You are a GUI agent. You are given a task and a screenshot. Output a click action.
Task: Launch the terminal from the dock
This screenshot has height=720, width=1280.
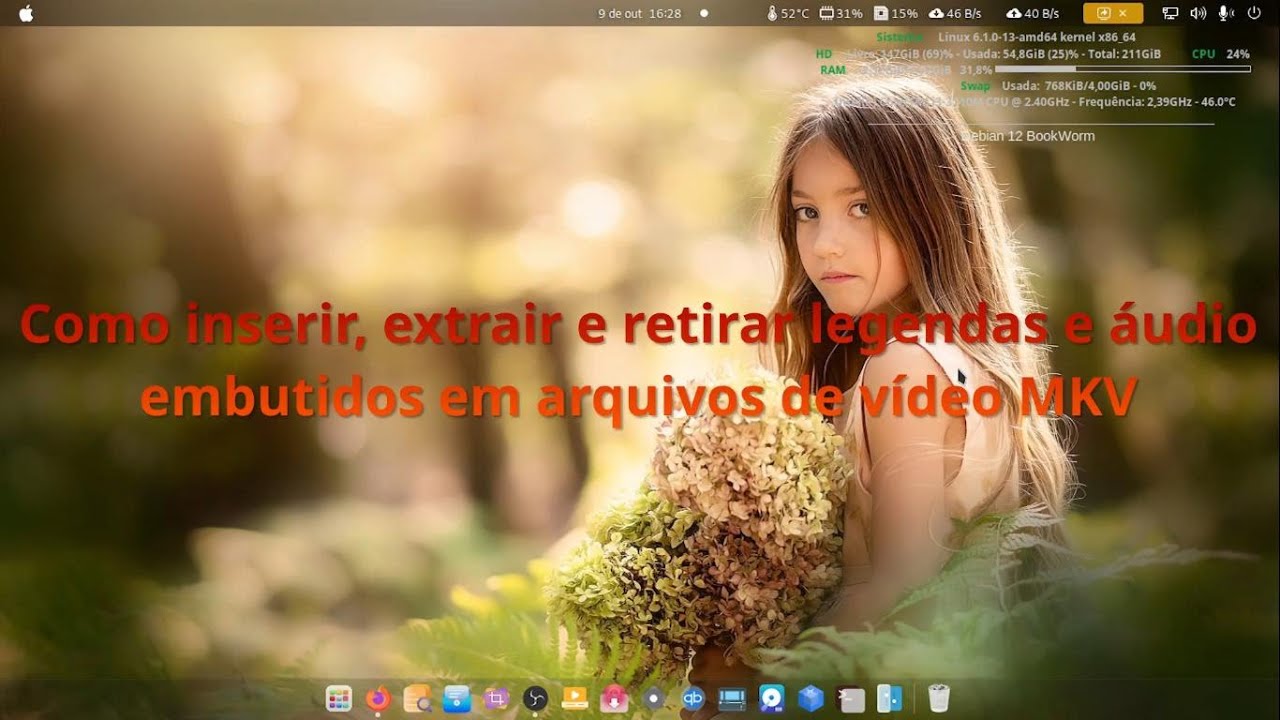tap(850, 698)
